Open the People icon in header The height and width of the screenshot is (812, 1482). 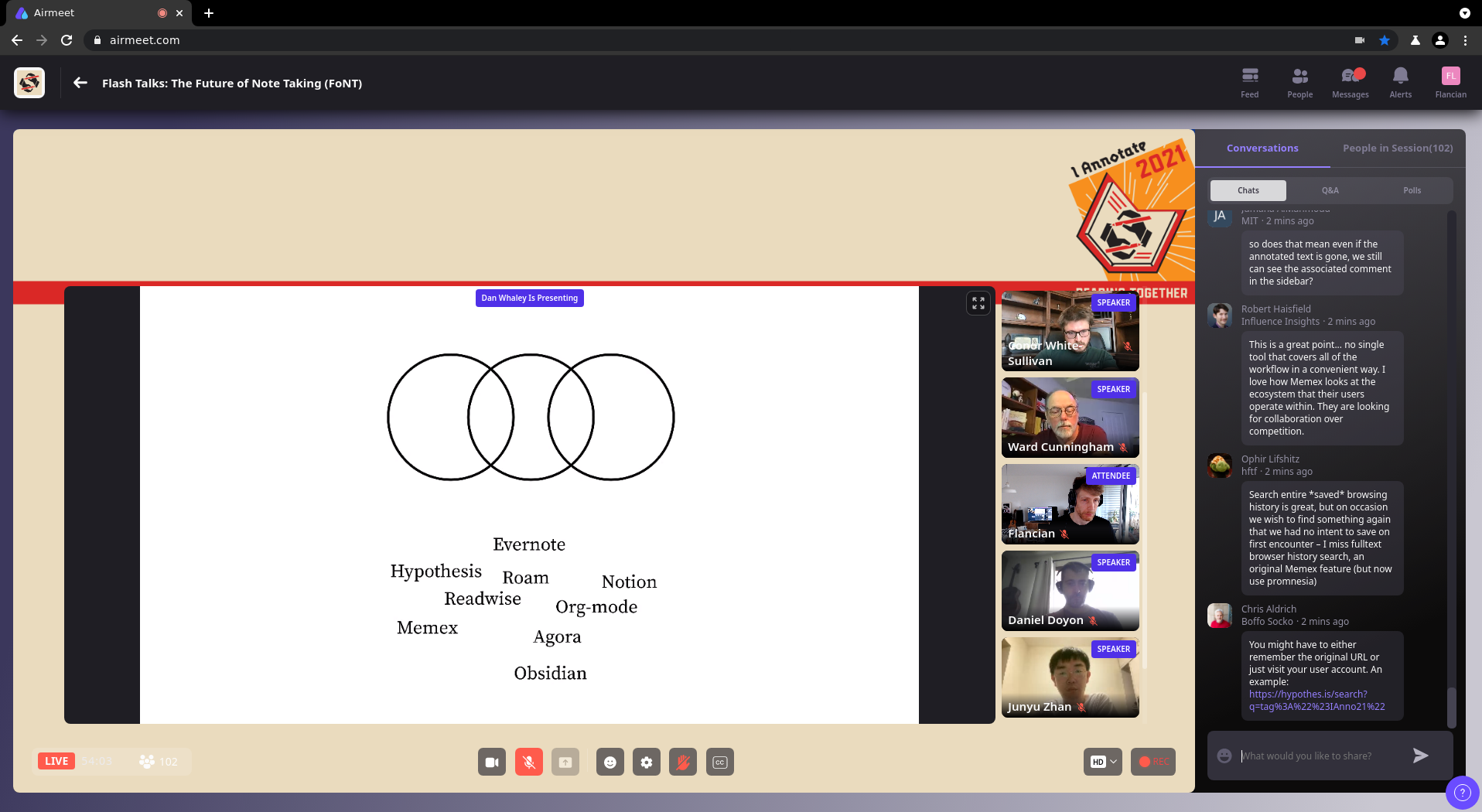click(1300, 83)
